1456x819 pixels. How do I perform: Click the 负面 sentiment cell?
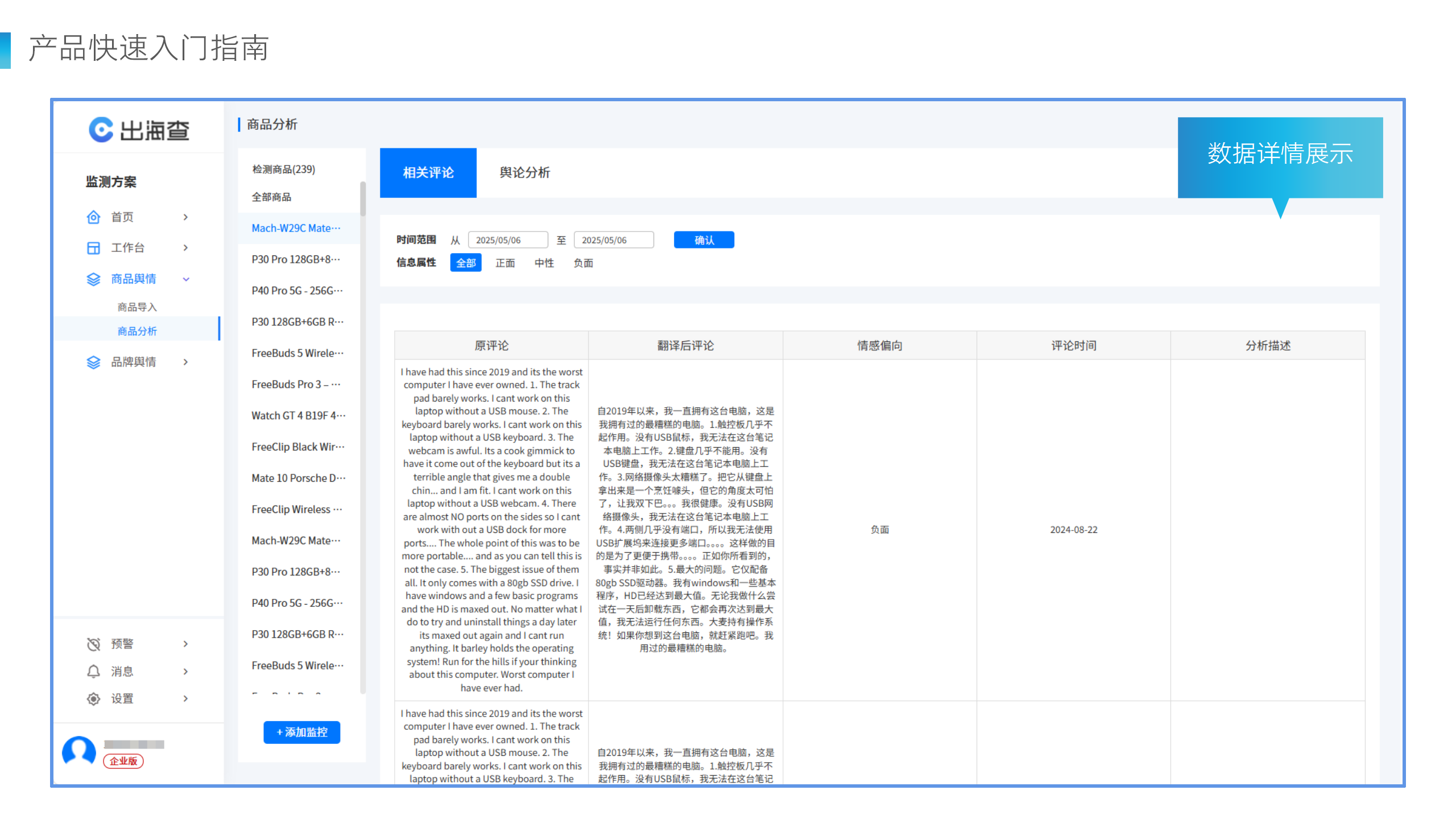(x=880, y=530)
